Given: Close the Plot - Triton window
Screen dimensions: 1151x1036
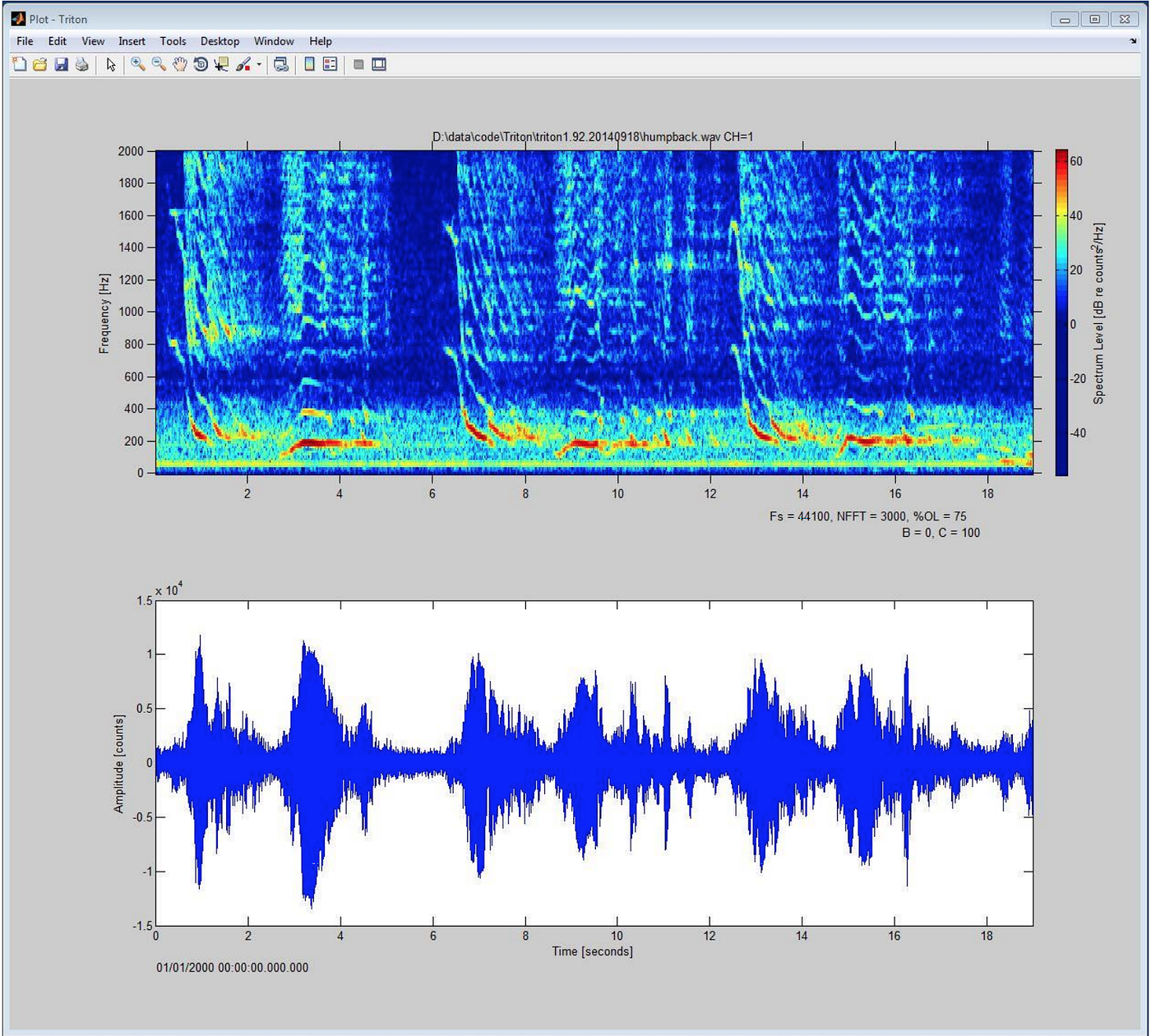Looking at the screenshot, I should point(1124,19).
